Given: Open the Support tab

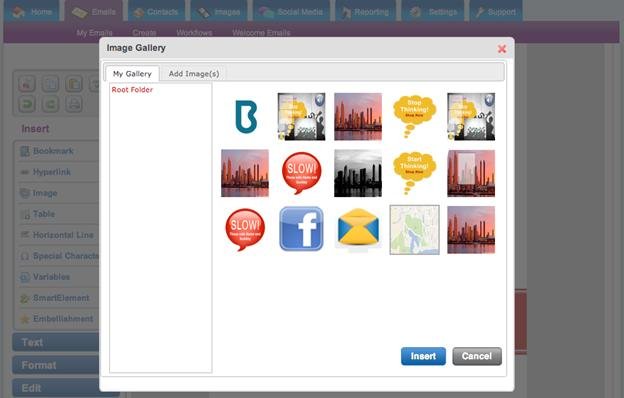Looking at the screenshot, I should [x=496, y=12].
